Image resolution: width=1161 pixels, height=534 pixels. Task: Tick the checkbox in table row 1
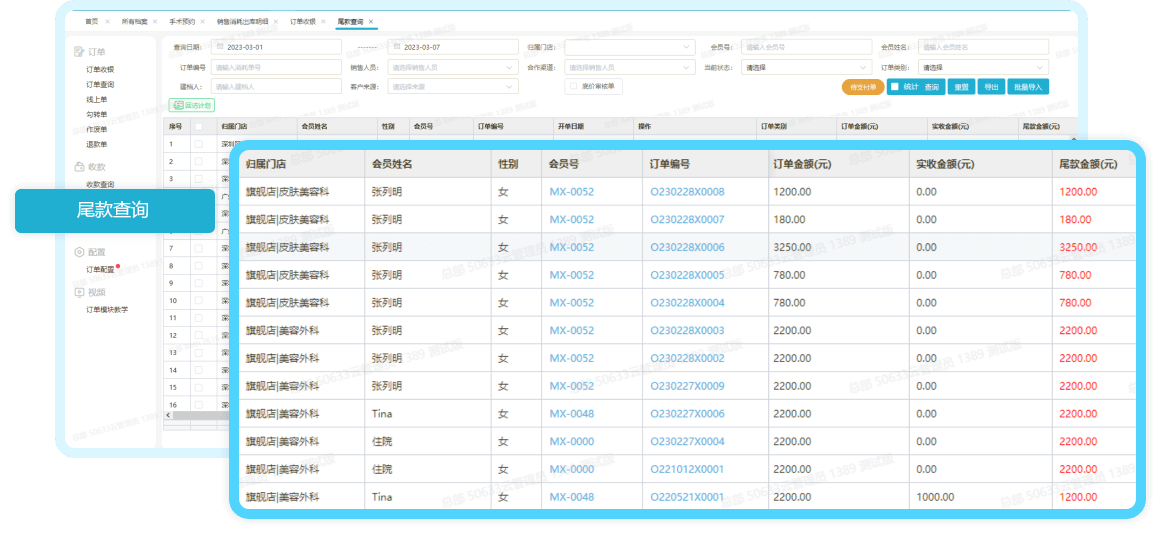click(x=198, y=144)
